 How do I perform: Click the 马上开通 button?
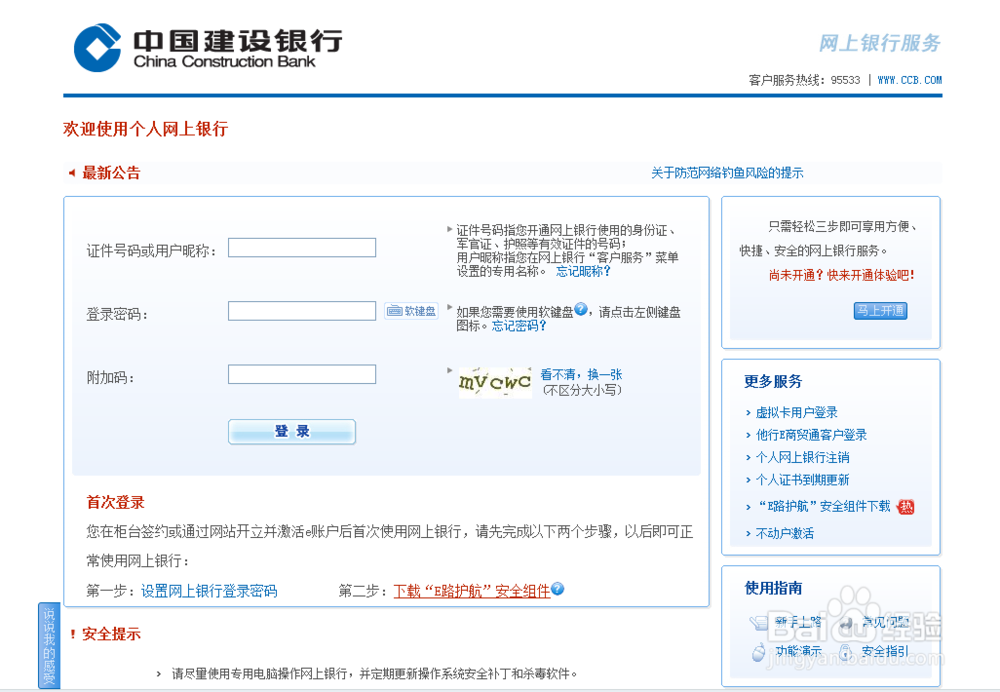pos(882,311)
